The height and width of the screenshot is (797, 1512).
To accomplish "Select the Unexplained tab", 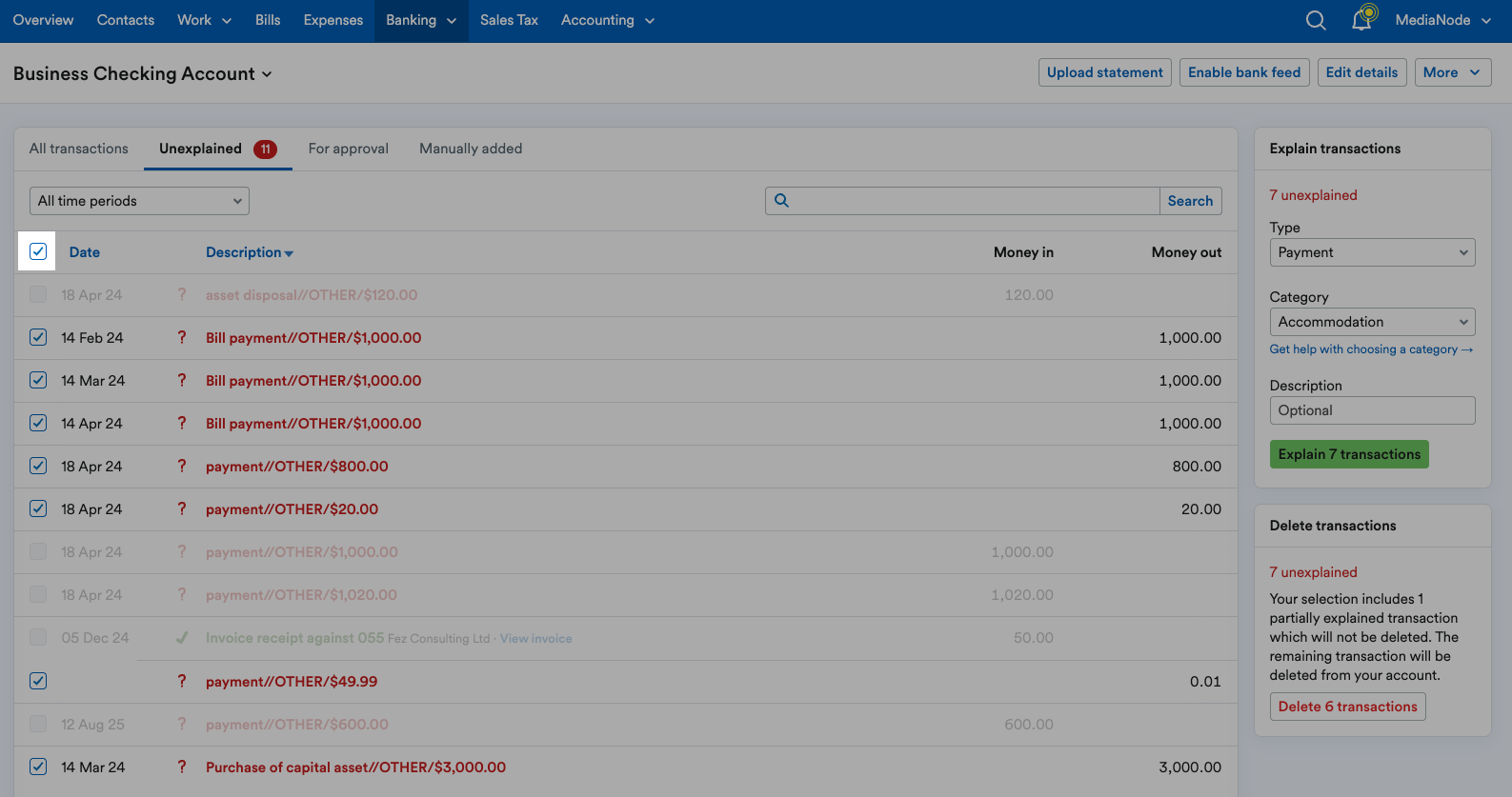I will point(218,149).
